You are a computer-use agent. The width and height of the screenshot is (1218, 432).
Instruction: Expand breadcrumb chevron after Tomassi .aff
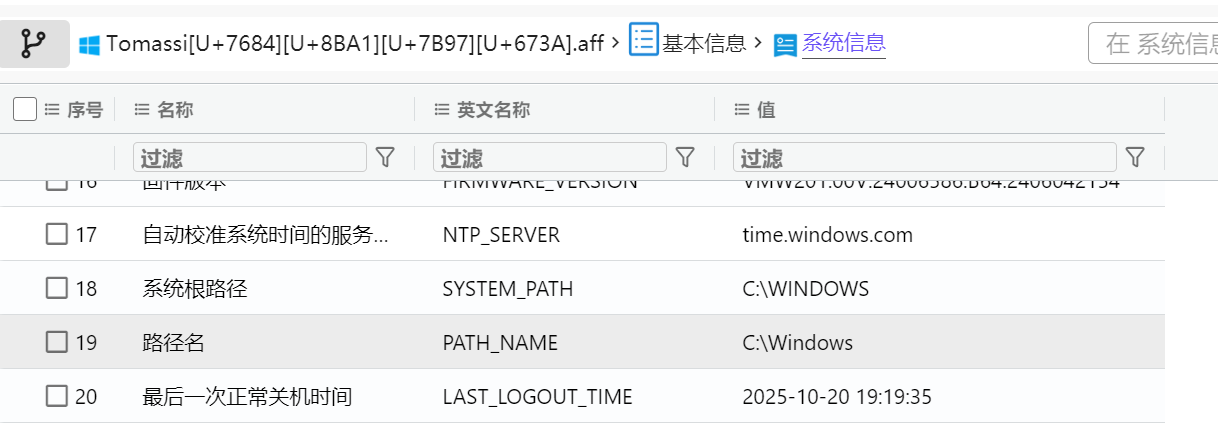click(614, 43)
